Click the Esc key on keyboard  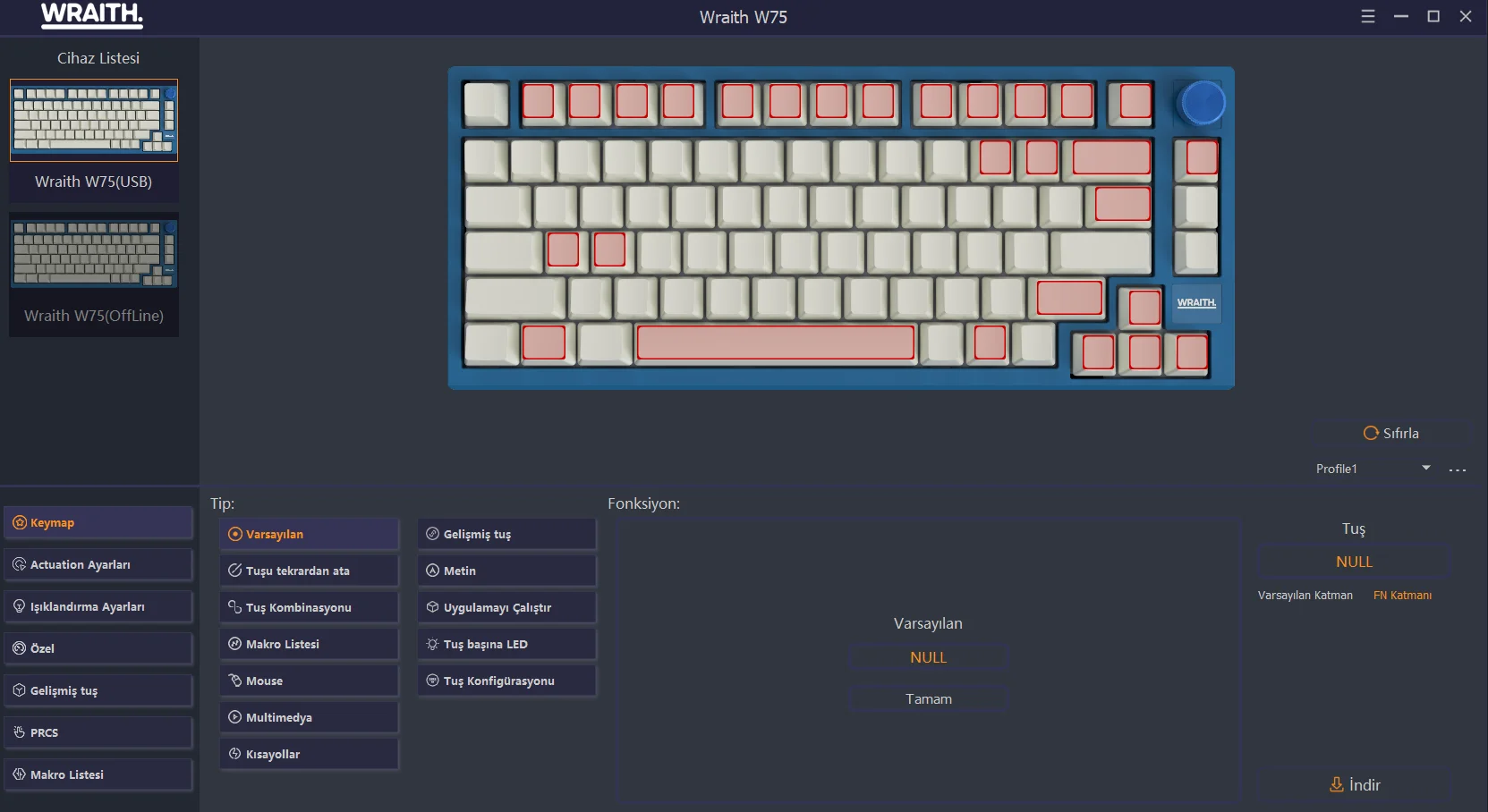tap(486, 102)
